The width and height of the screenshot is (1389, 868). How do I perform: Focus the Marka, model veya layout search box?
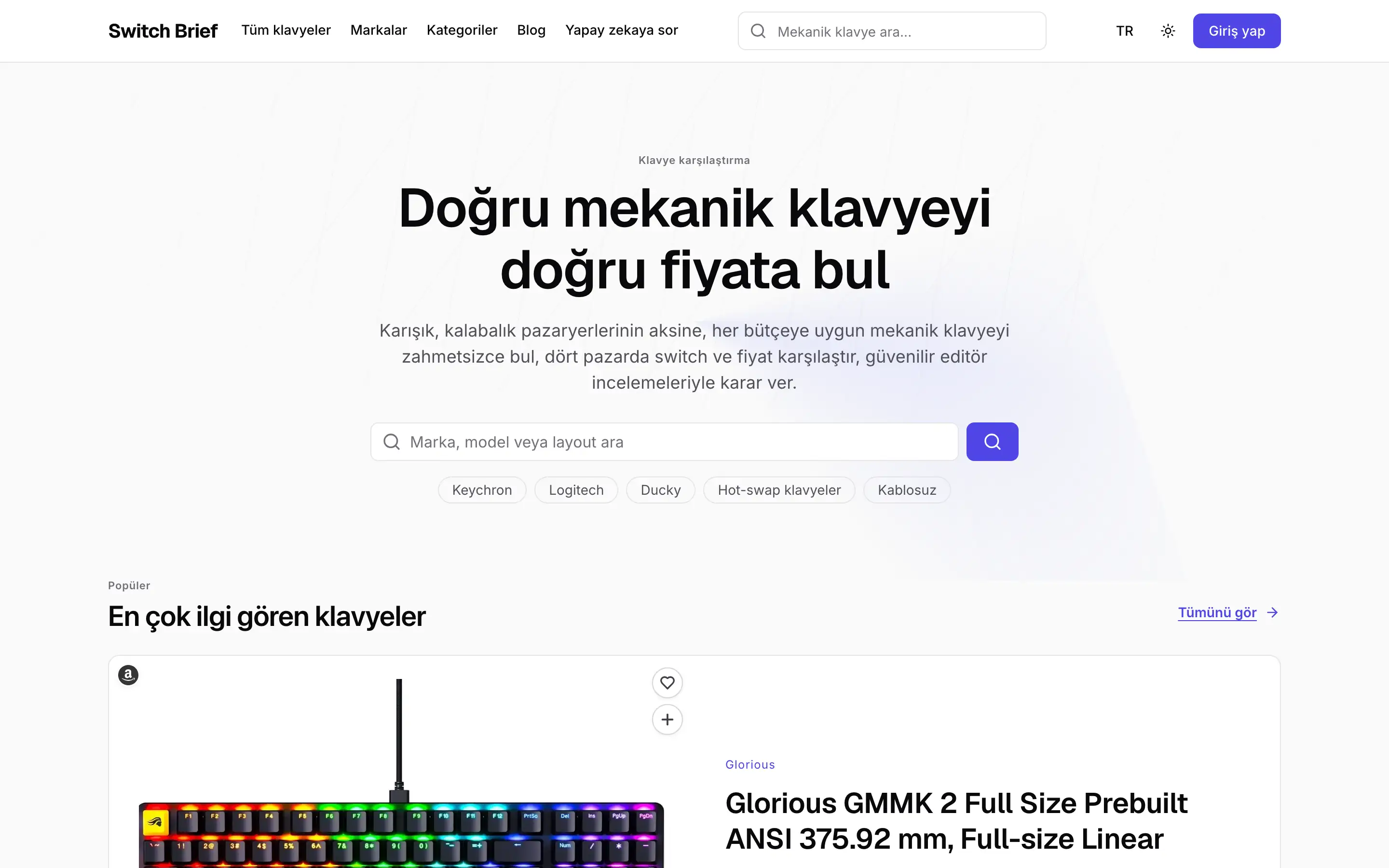click(664, 441)
